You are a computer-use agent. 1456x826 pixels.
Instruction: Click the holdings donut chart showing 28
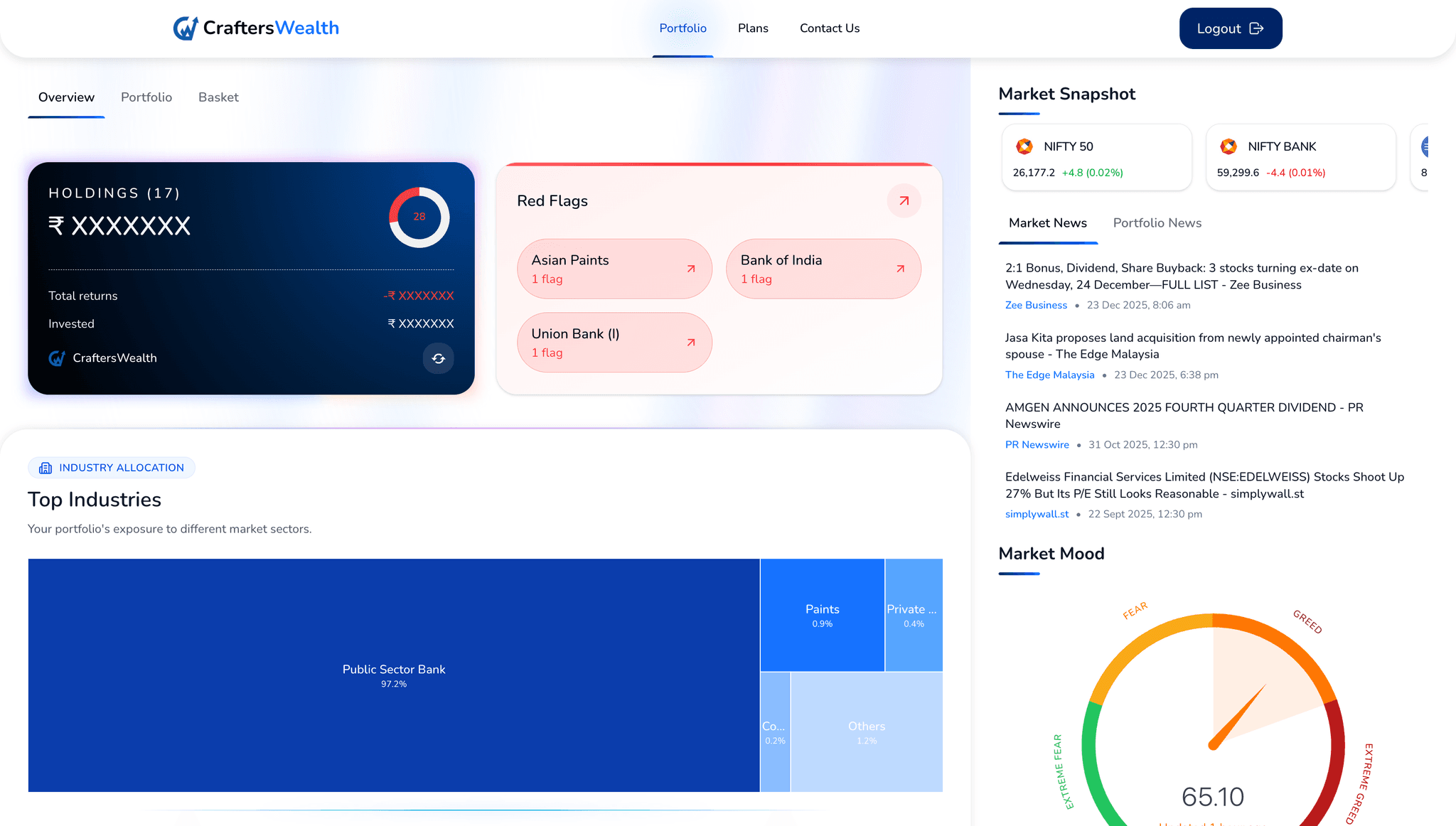[419, 218]
